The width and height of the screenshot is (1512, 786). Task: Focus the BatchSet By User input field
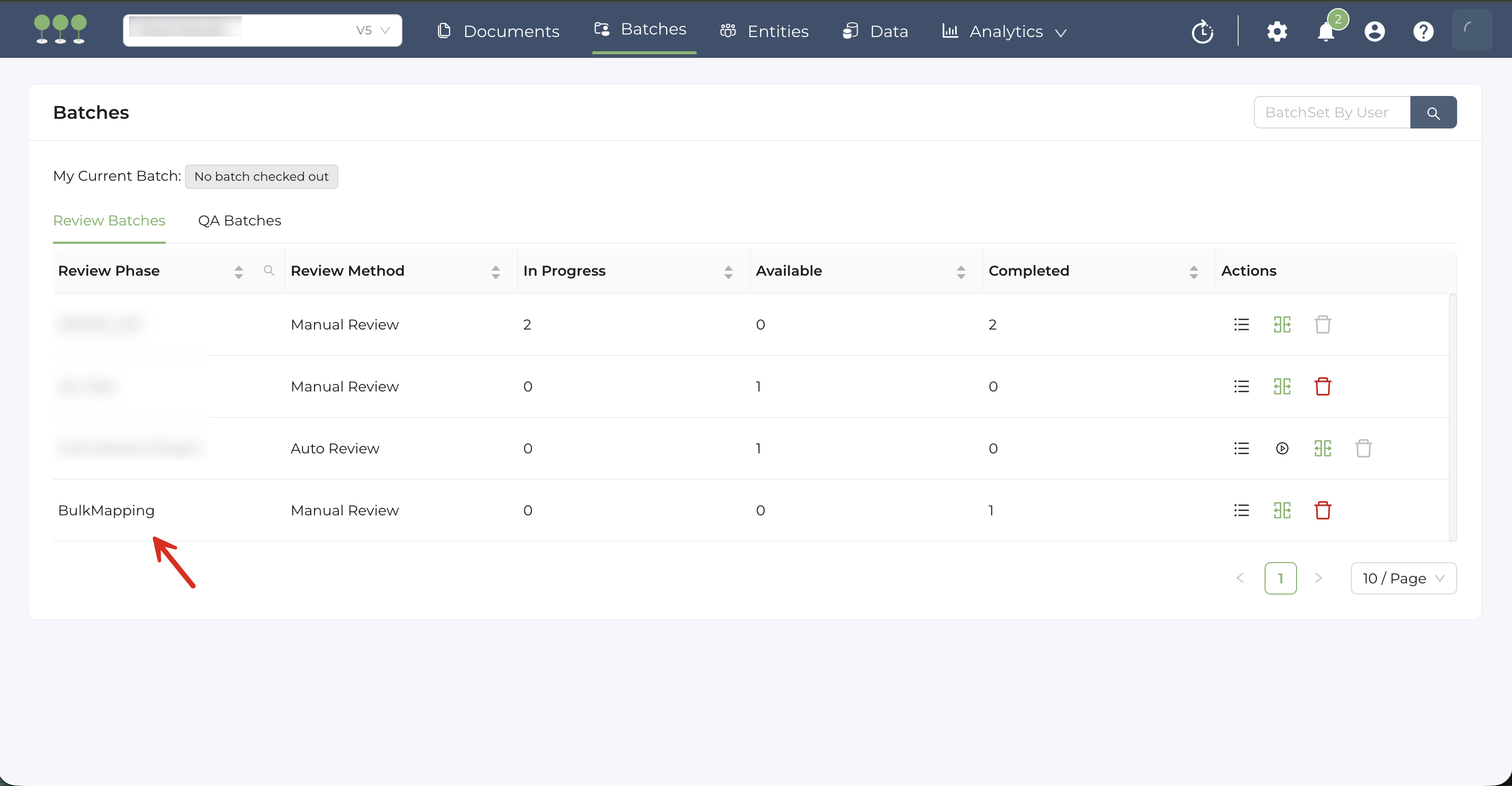[1331, 113]
